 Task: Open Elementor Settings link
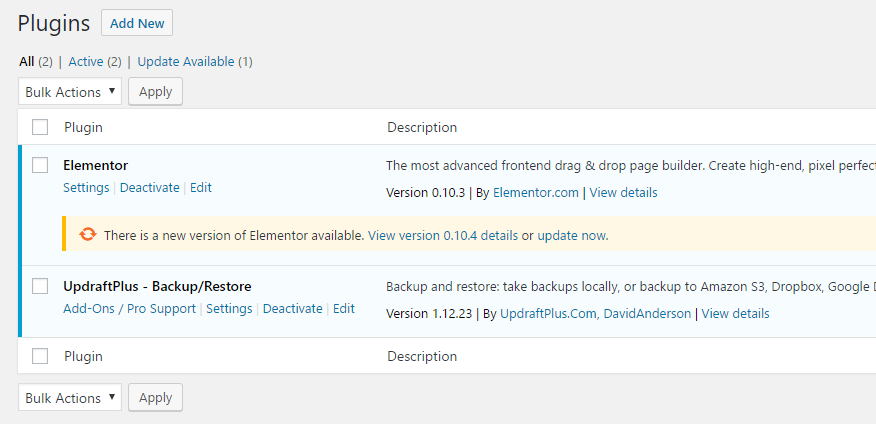(x=86, y=188)
